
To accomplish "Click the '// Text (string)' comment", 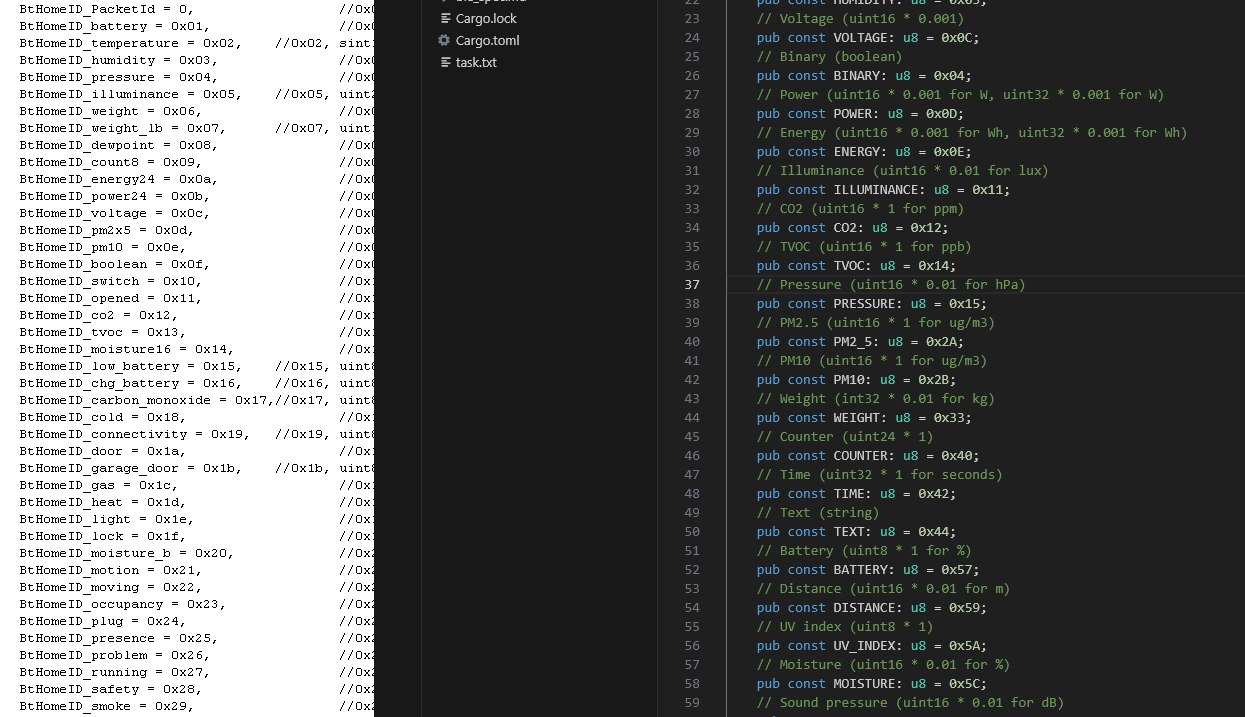I will [x=818, y=512].
